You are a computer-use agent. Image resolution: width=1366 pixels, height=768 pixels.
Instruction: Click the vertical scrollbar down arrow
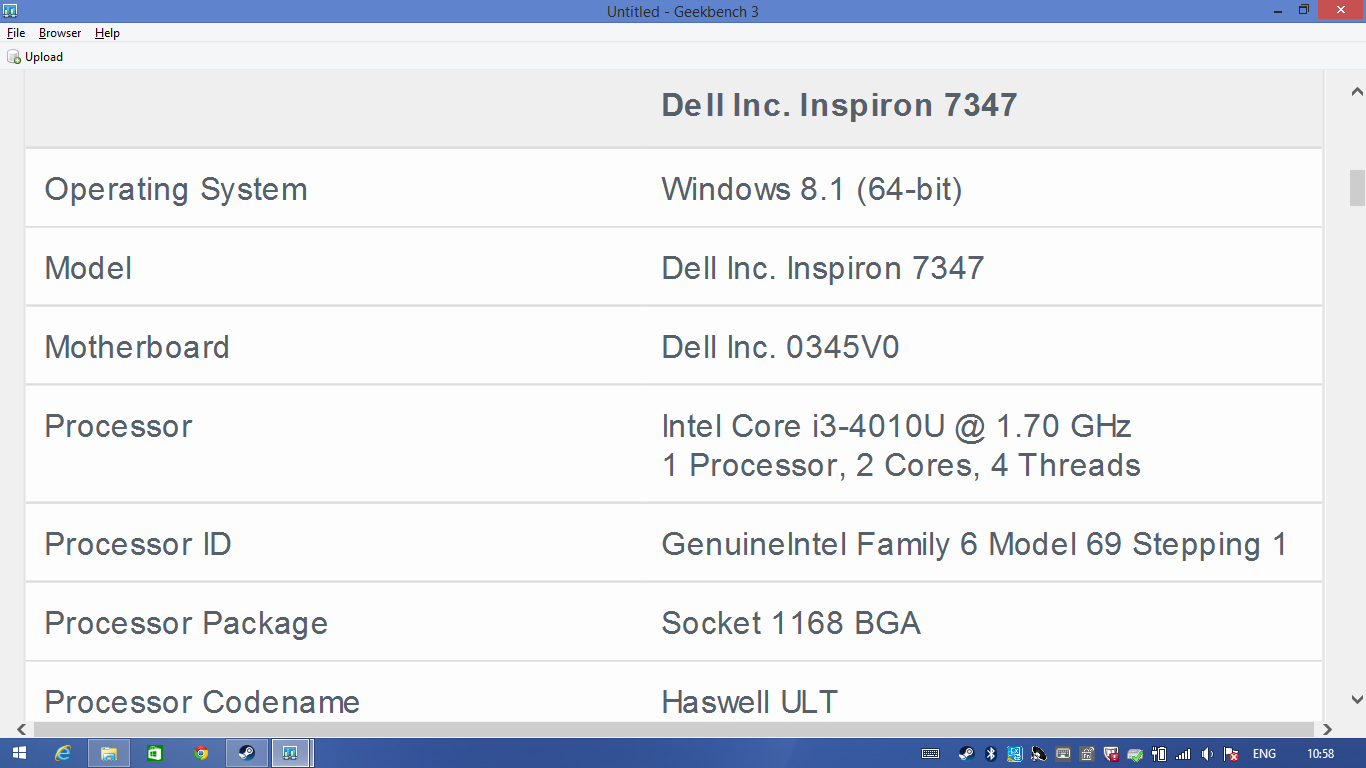coord(1357,700)
